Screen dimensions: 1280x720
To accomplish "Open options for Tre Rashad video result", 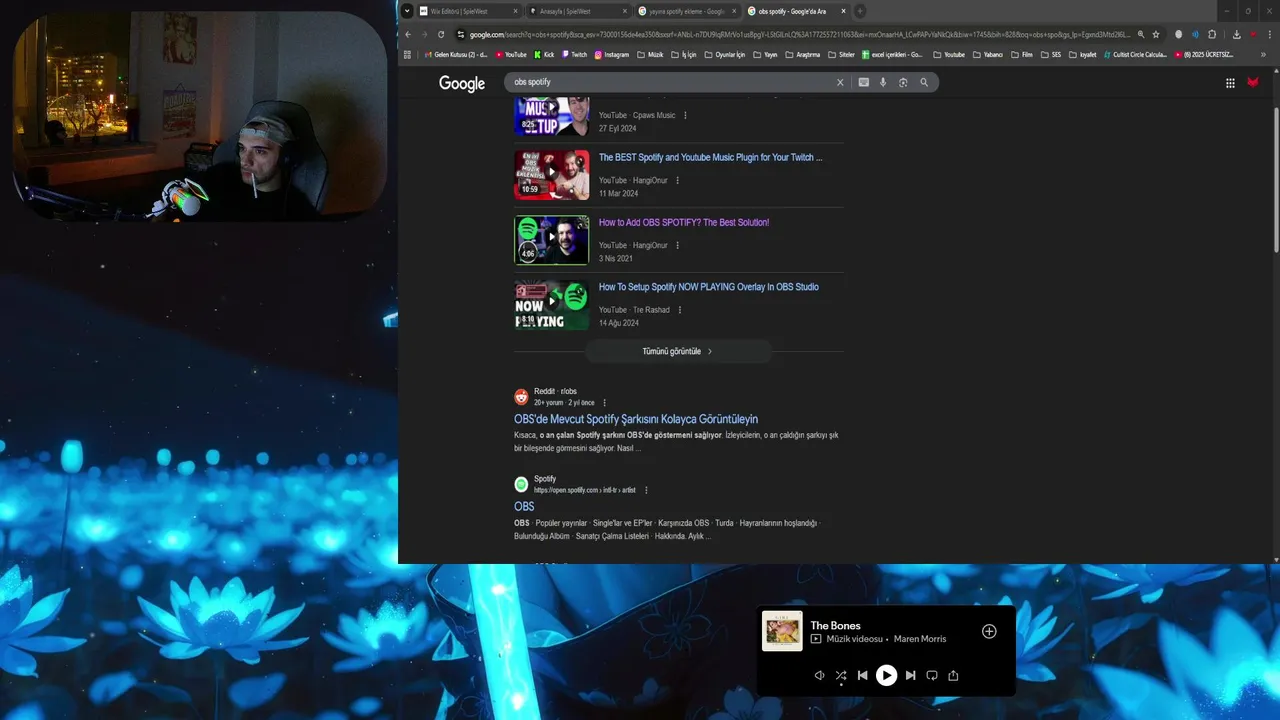I will coord(680,310).
